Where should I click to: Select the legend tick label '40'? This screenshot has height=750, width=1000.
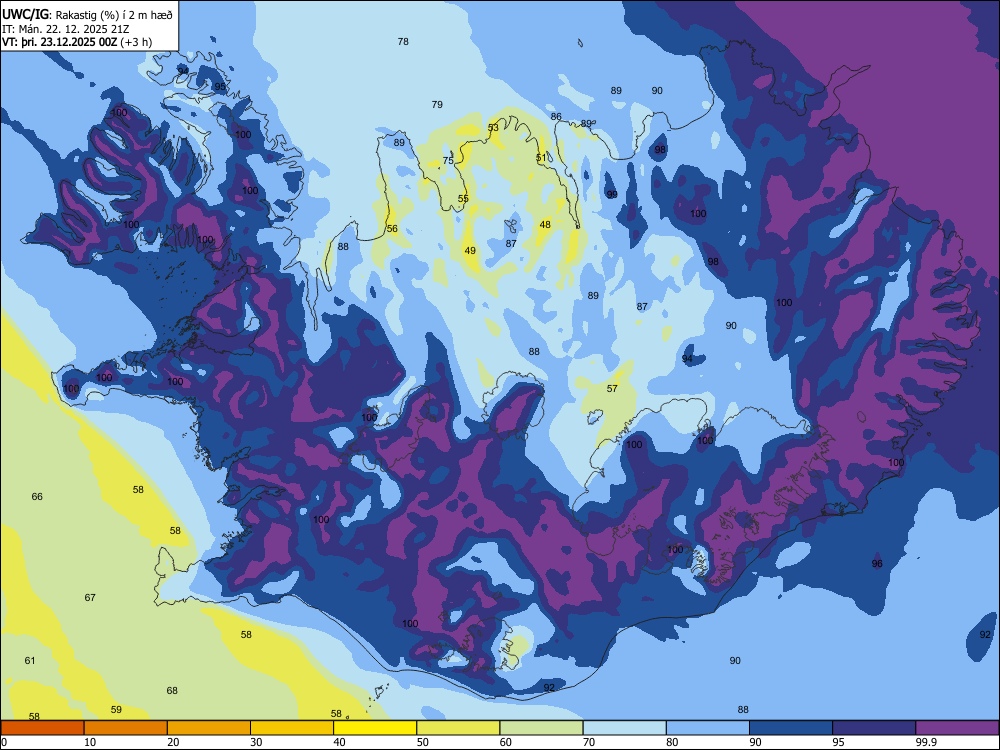pyautogui.click(x=339, y=742)
